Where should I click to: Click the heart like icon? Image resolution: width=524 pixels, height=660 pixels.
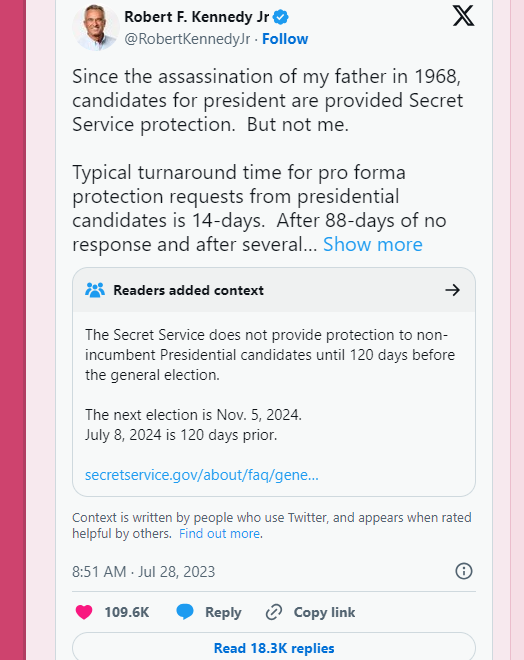click(x=84, y=612)
